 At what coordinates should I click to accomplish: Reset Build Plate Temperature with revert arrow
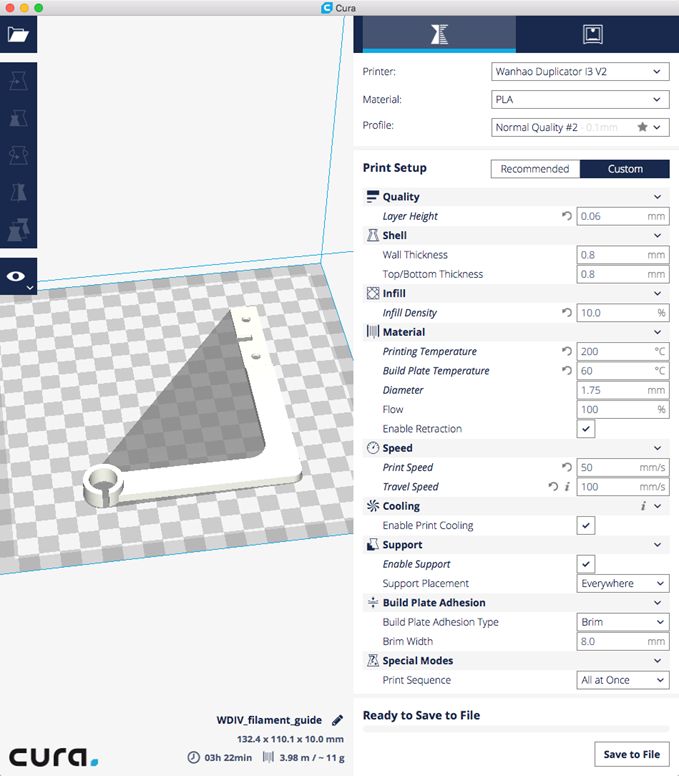[x=567, y=370]
